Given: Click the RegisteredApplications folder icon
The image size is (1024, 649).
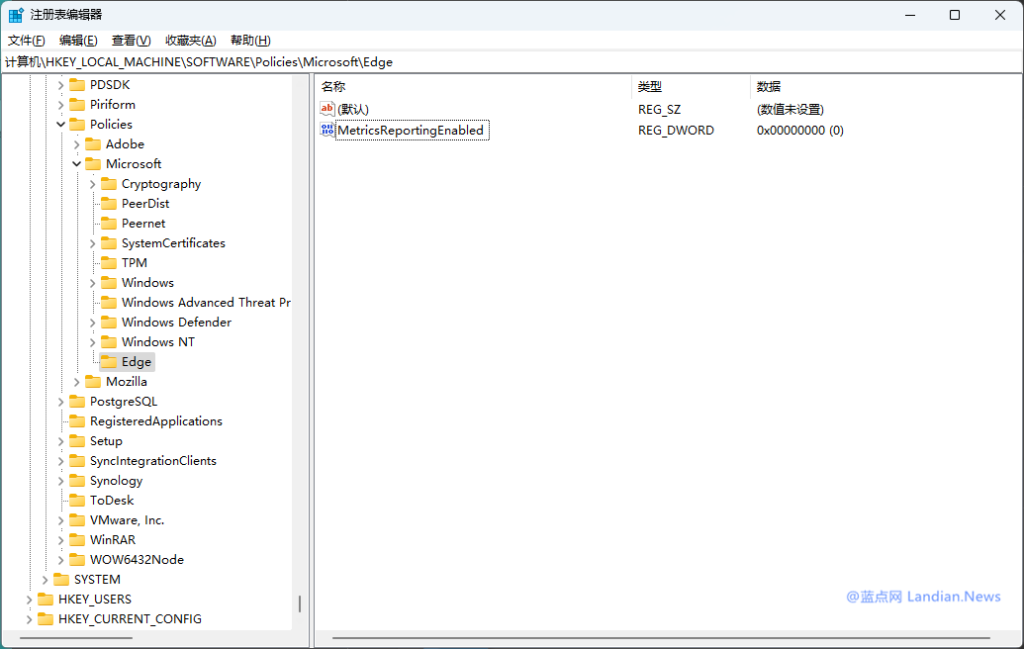Looking at the screenshot, I should [x=77, y=421].
